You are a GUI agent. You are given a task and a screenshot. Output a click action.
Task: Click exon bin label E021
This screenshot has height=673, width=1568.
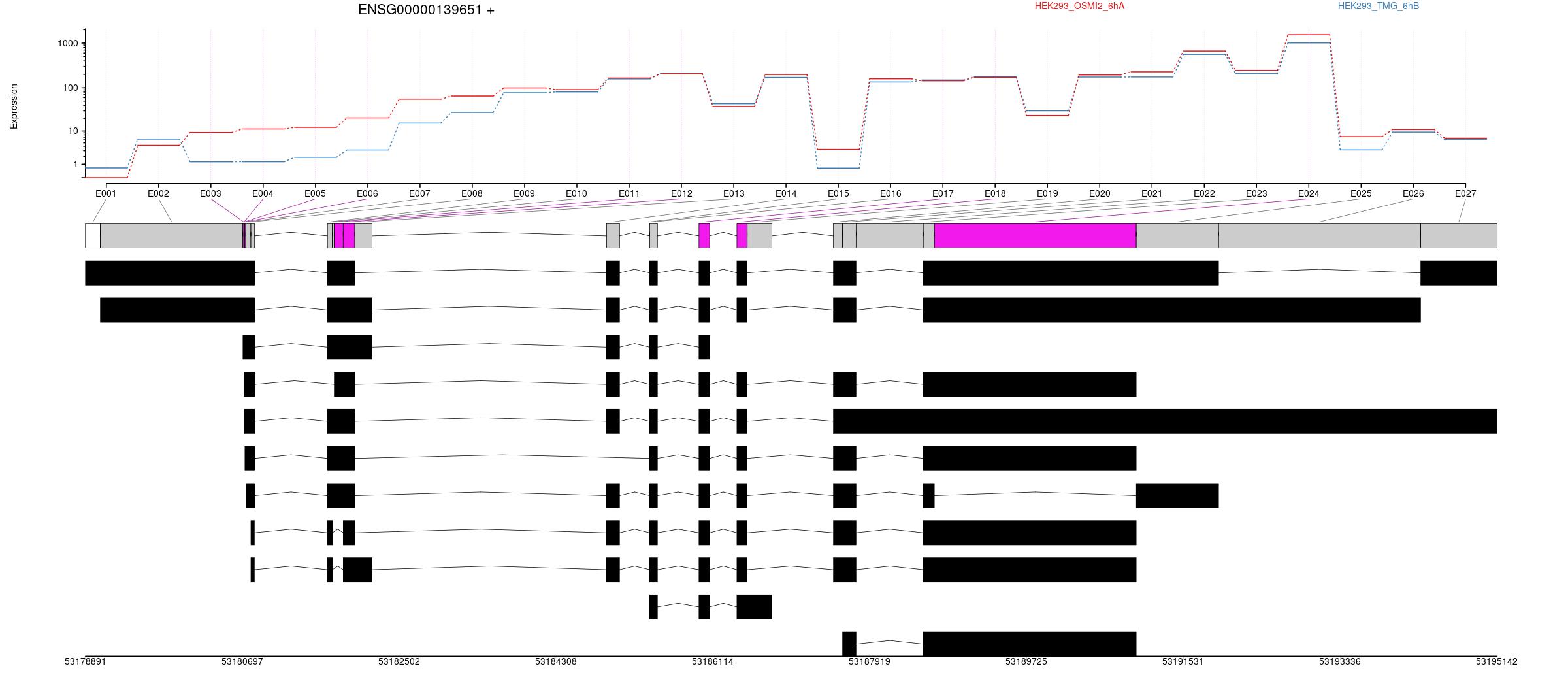pos(1152,193)
